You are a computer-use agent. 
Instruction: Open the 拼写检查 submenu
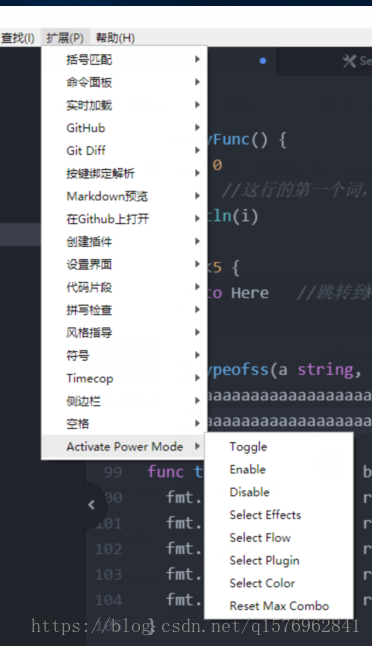coord(124,310)
